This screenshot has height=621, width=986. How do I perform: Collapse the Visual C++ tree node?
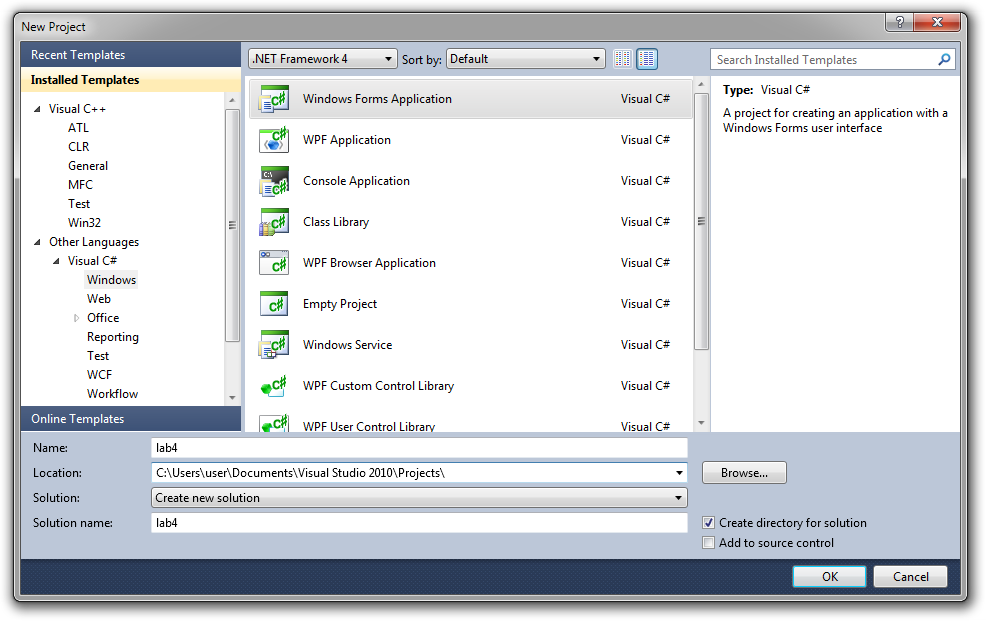click(37, 109)
